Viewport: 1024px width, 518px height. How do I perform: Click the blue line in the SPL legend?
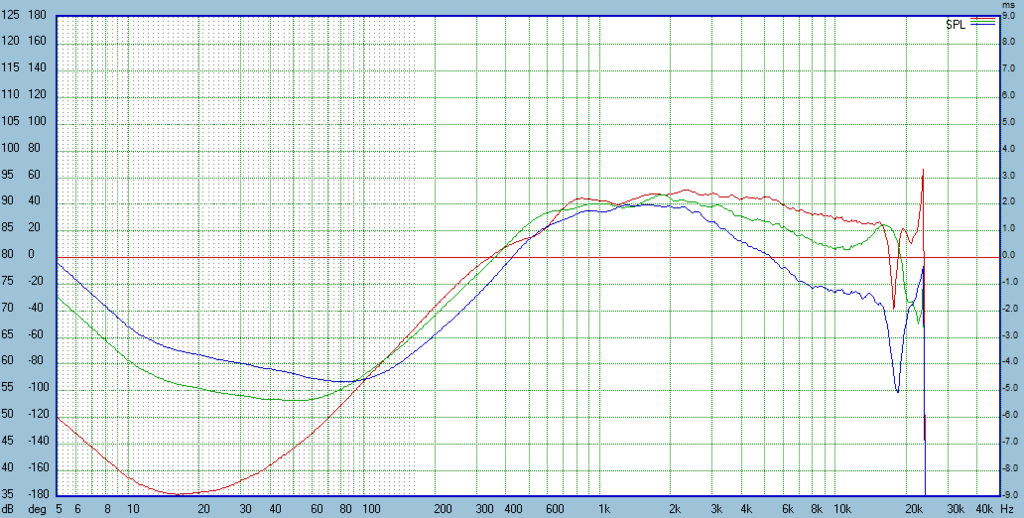982,24
